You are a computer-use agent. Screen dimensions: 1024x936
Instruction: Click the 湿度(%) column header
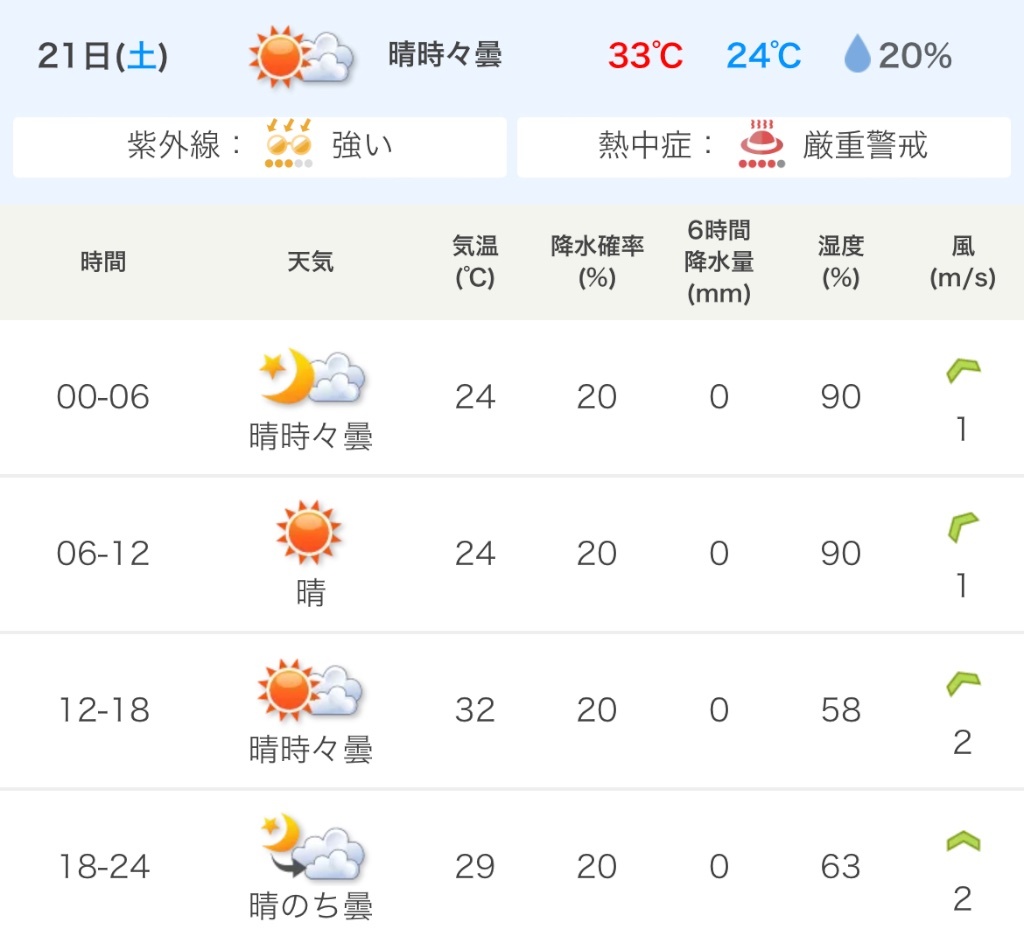point(841,262)
